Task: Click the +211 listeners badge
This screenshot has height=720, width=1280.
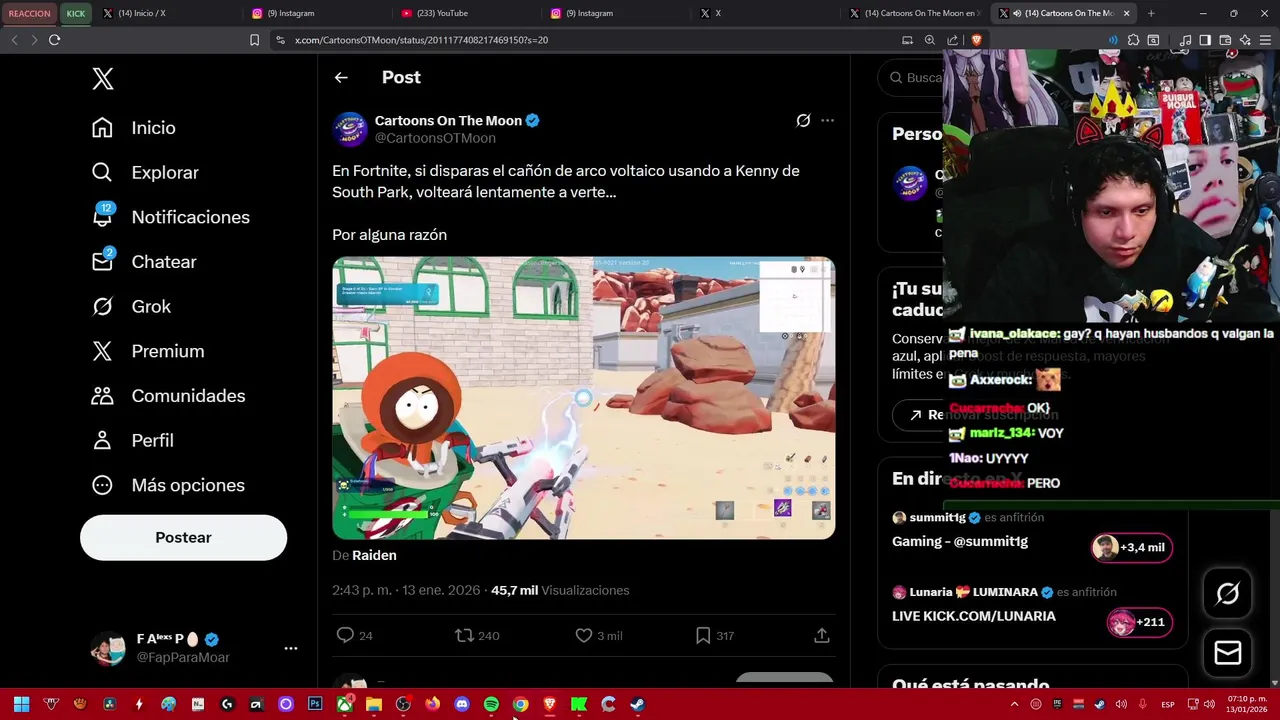Action: (x=1138, y=622)
